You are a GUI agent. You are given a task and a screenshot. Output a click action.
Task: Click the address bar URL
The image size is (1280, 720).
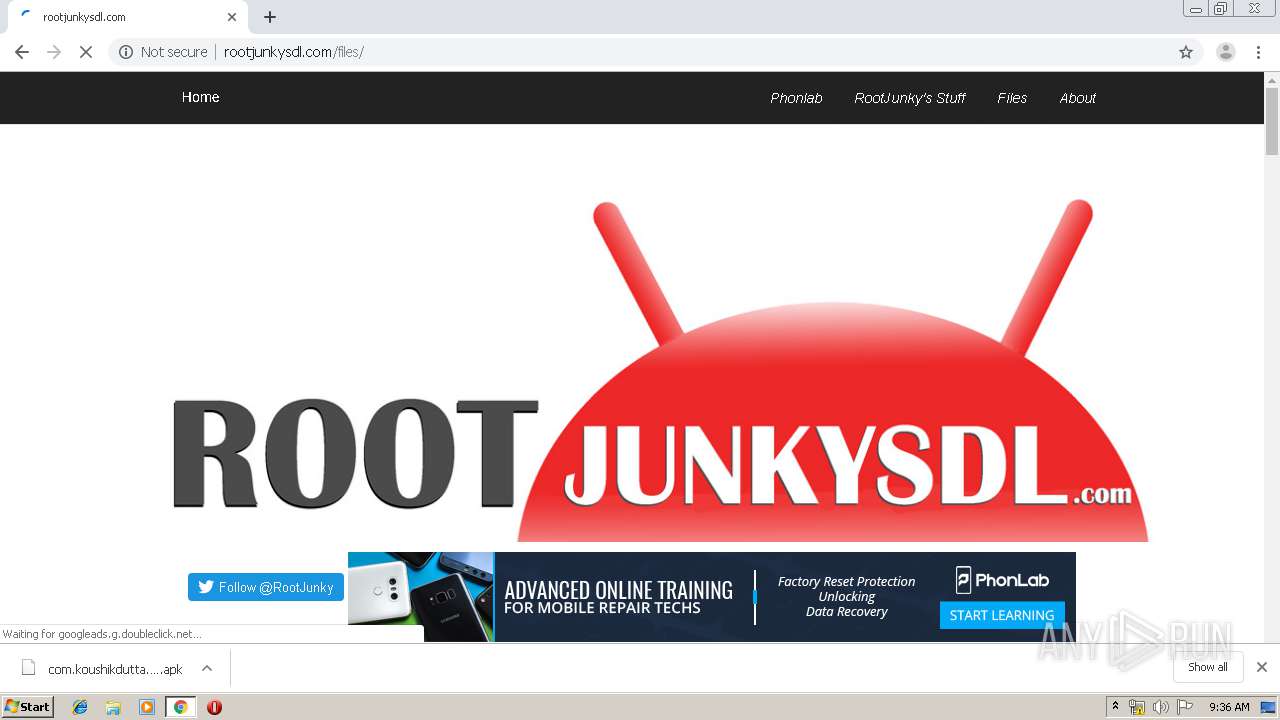pyautogui.click(x=294, y=52)
